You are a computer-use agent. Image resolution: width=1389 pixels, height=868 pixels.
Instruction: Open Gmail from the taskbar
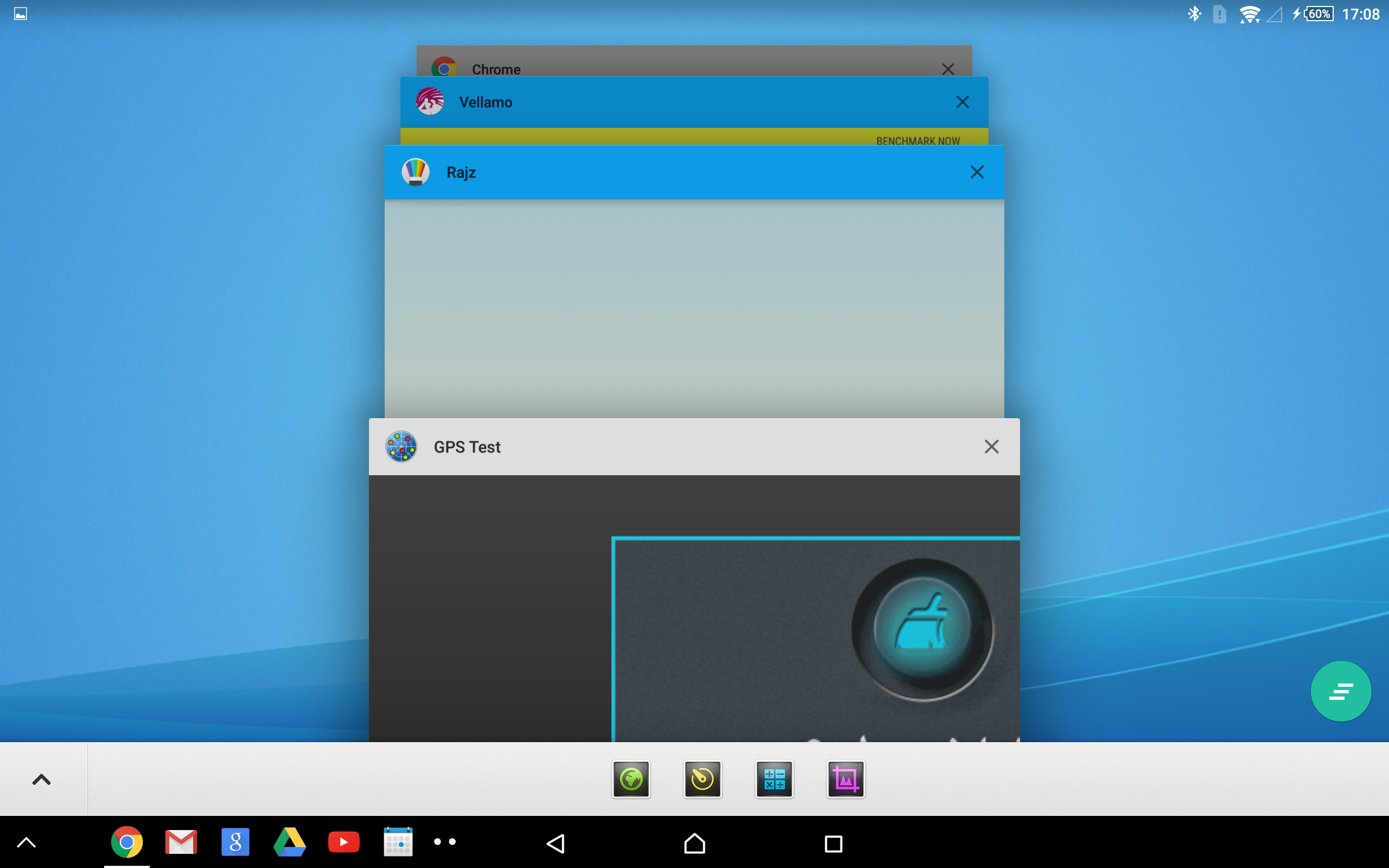pyautogui.click(x=181, y=842)
